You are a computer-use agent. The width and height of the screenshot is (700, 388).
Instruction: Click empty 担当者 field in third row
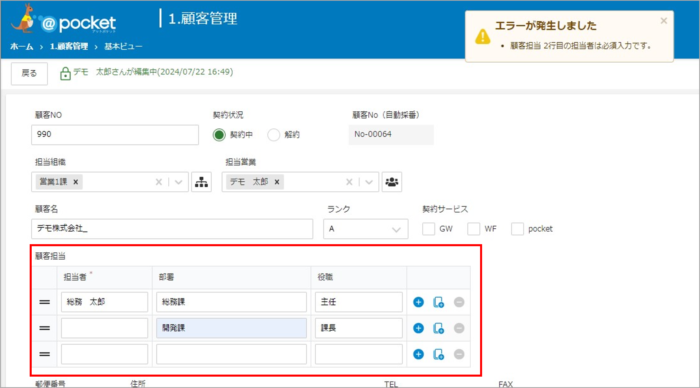(x=104, y=354)
